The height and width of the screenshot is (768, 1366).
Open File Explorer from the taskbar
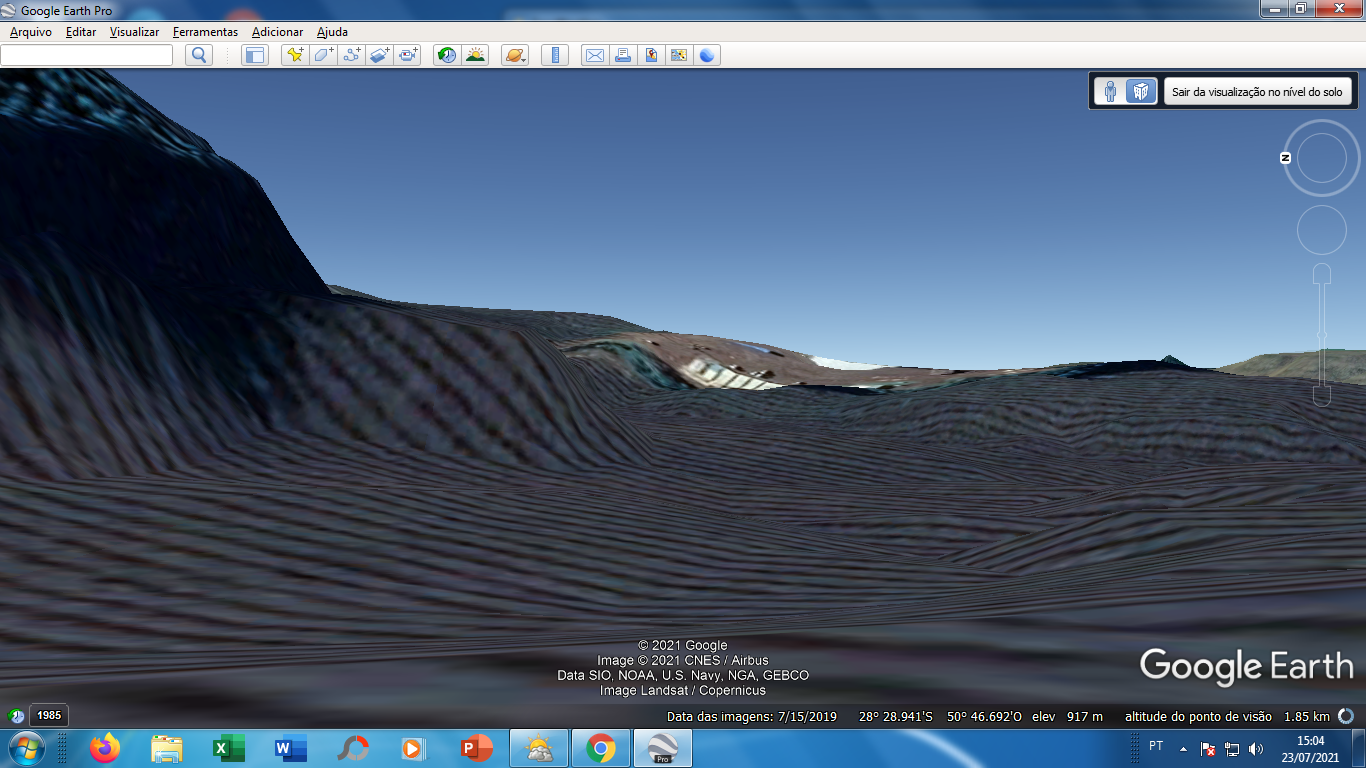click(166, 748)
